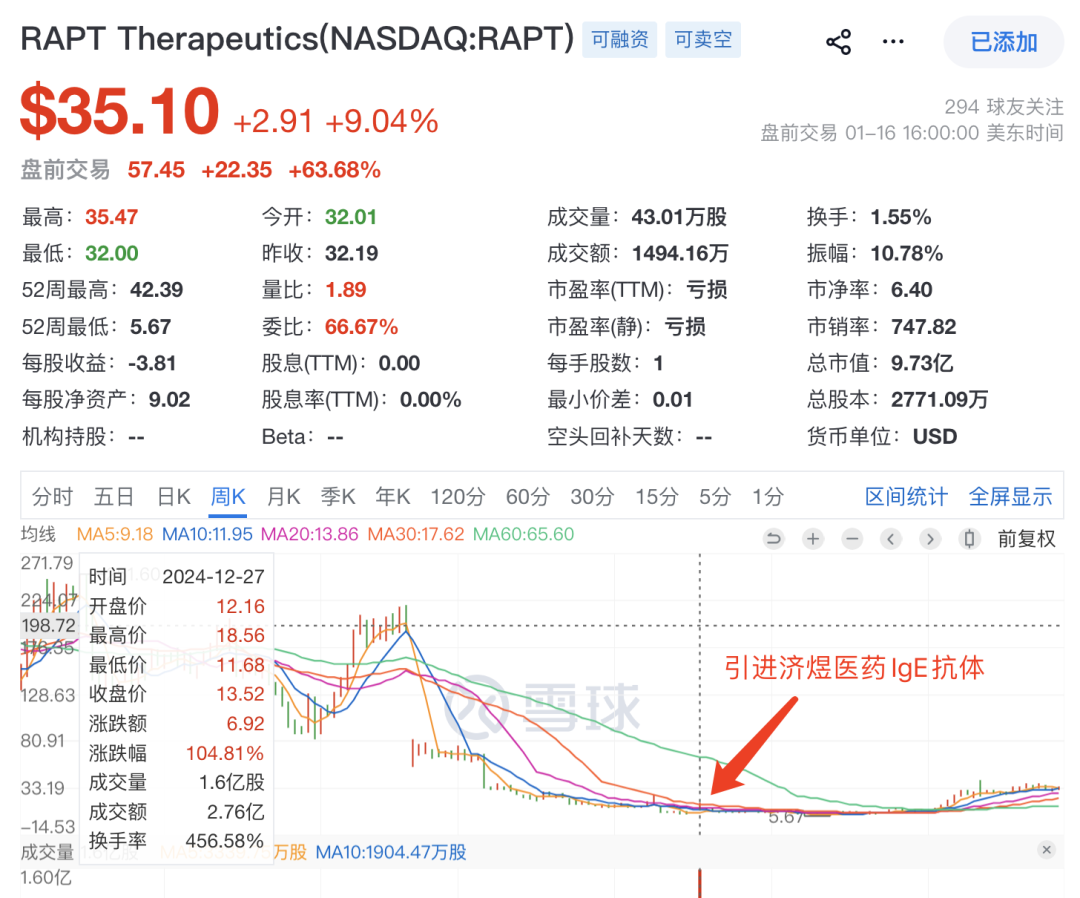The height and width of the screenshot is (898, 1080).
Task: Click the MA10:1904.47万股 volume indicator
Action: coord(391,853)
